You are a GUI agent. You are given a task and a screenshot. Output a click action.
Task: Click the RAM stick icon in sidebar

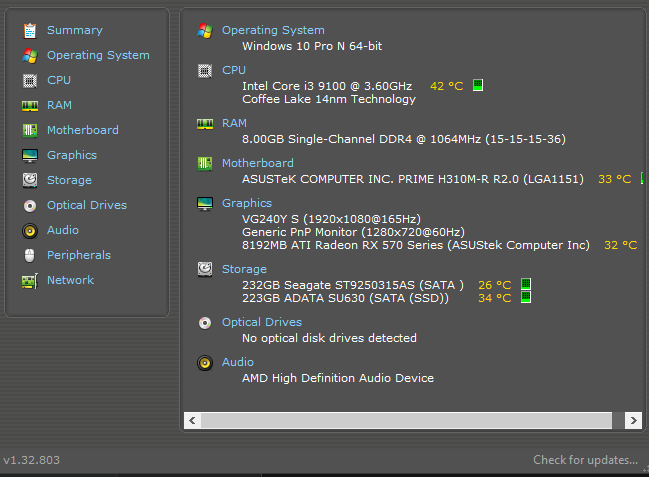[x=30, y=106]
